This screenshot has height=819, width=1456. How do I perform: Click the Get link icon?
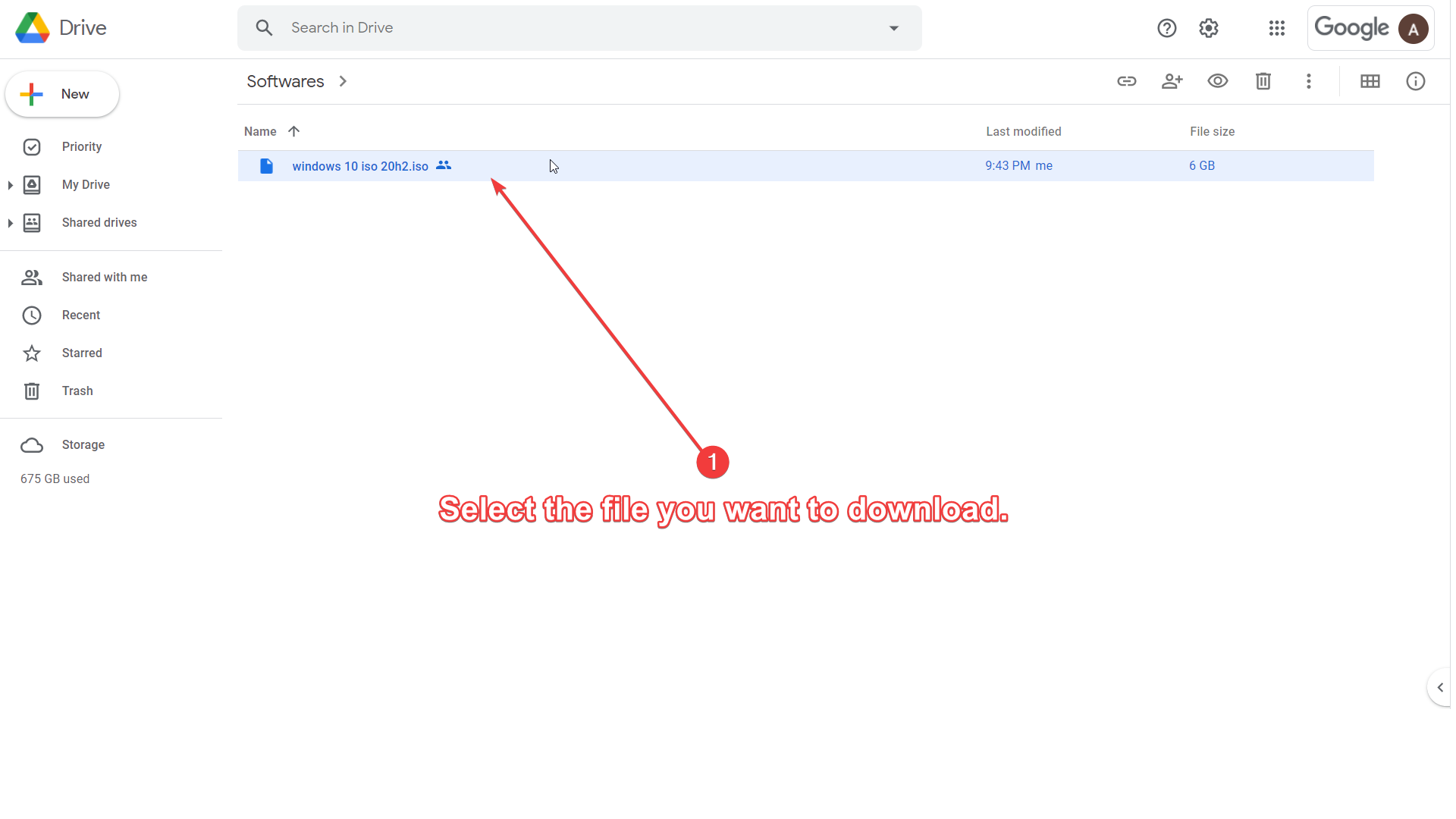(x=1126, y=81)
